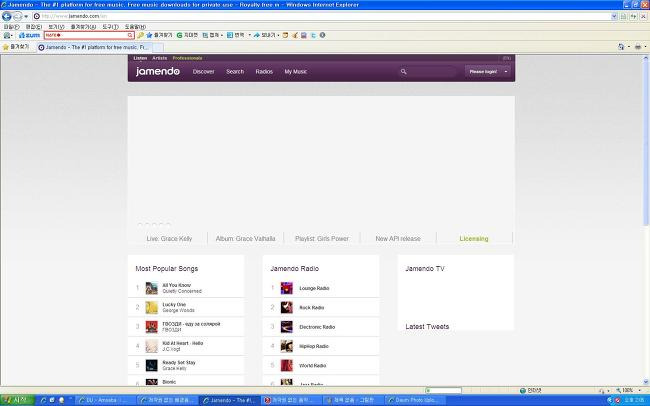Screen dimensions: 650x406
Task: Click the address bar showing jamendo.com
Action: pyautogui.click(x=321, y=16)
